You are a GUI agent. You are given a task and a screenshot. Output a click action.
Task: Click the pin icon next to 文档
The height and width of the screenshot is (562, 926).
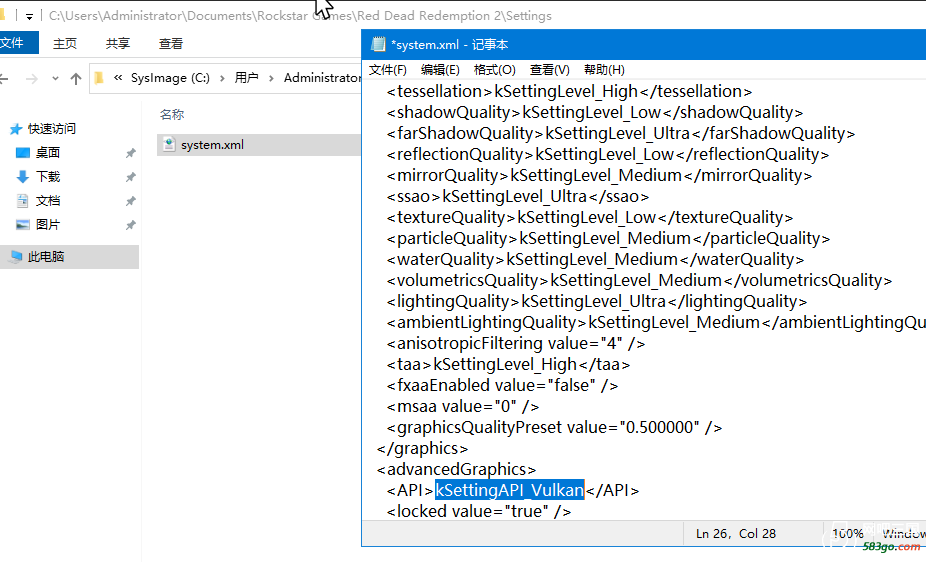tap(131, 201)
